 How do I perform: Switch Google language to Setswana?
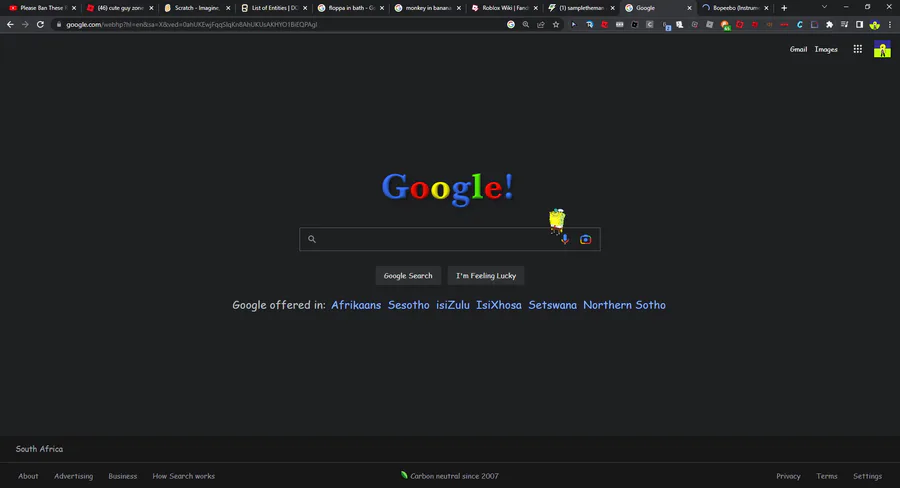point(552,305)
